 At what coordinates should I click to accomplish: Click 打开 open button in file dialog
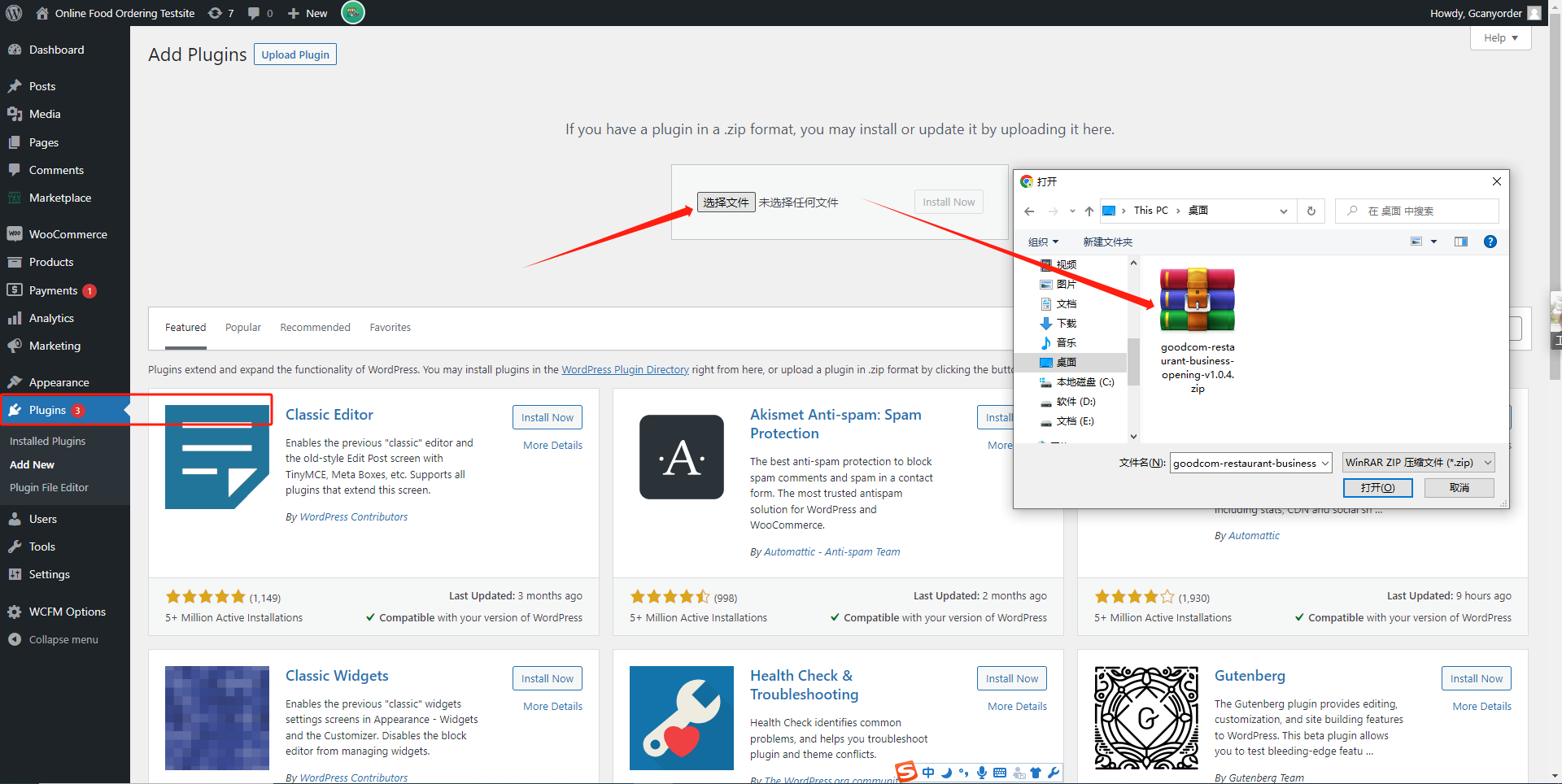coord(1378,488)
